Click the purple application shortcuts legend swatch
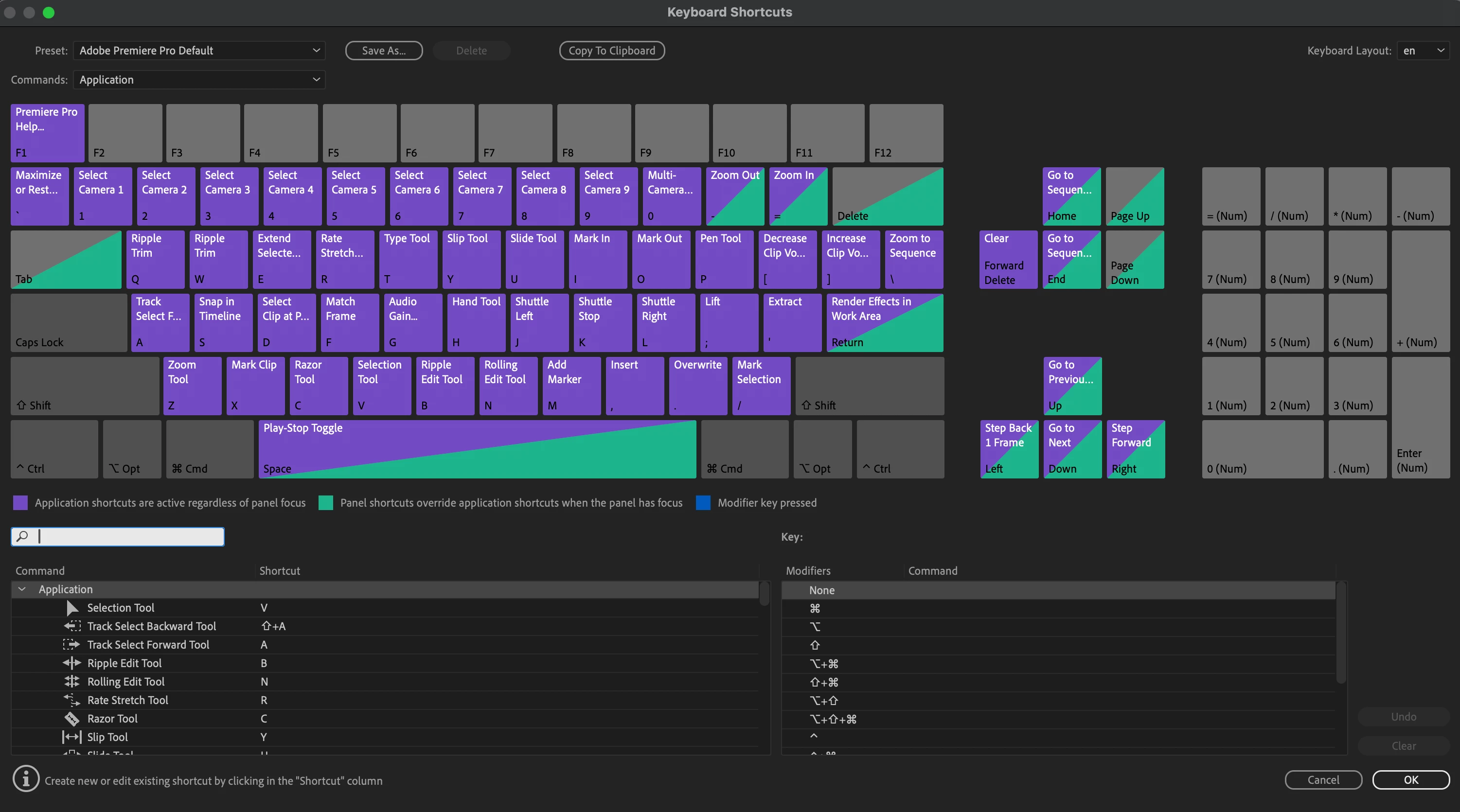Screen dimensions: 1460x812 (20, 503)
